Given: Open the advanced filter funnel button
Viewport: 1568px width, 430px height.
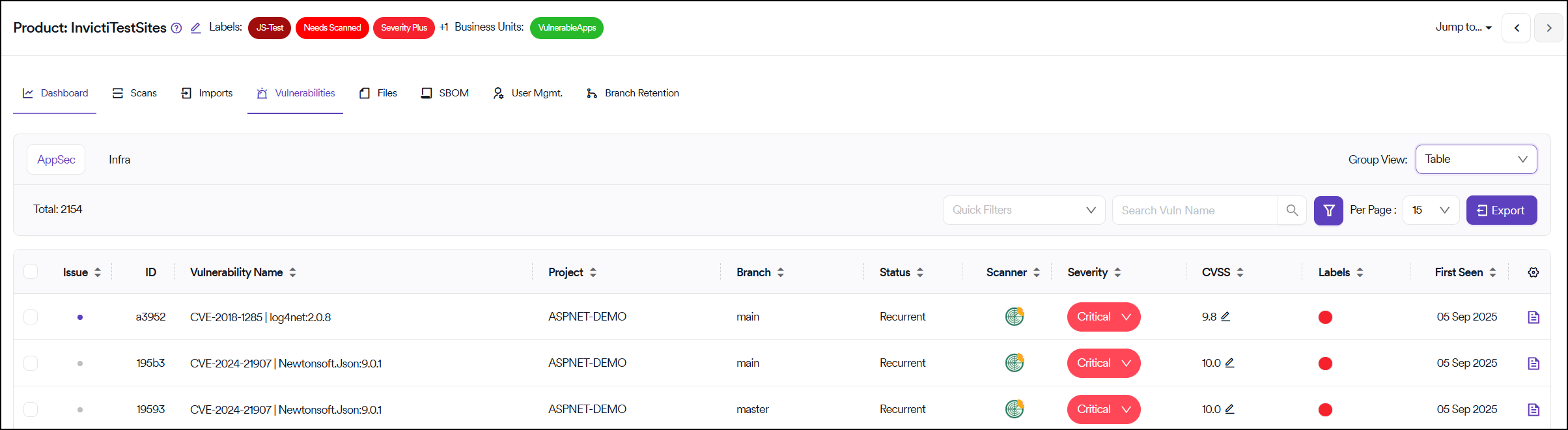Looking at the screenshot, I should (1328, 210).
